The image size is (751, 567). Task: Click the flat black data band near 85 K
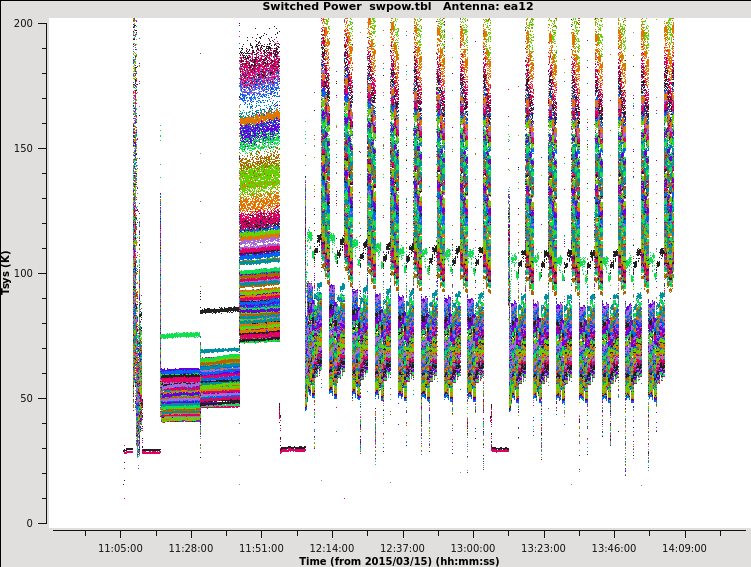[x=219, y=310]
